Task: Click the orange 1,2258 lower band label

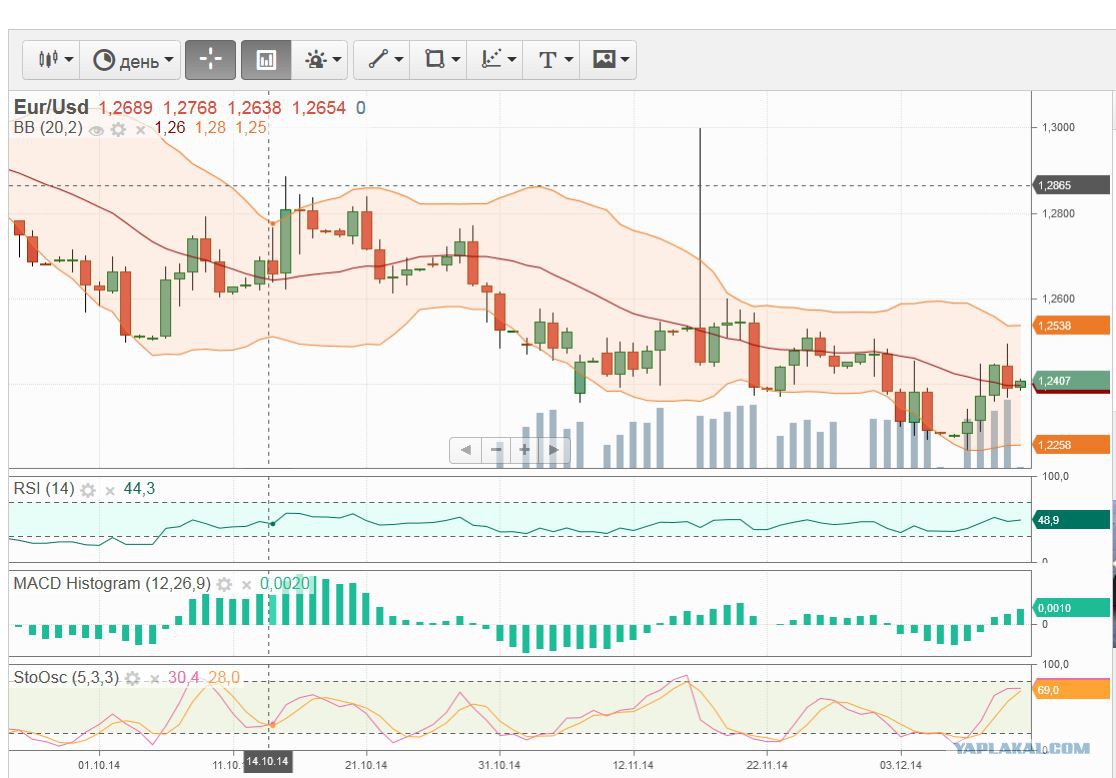Action: [1070, 445]
